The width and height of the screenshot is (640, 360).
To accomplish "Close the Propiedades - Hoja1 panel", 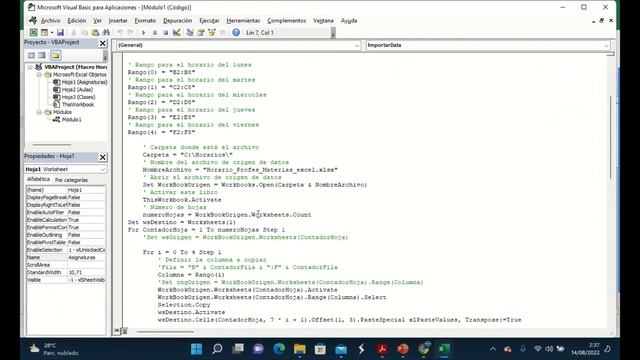I will point(102,157).
